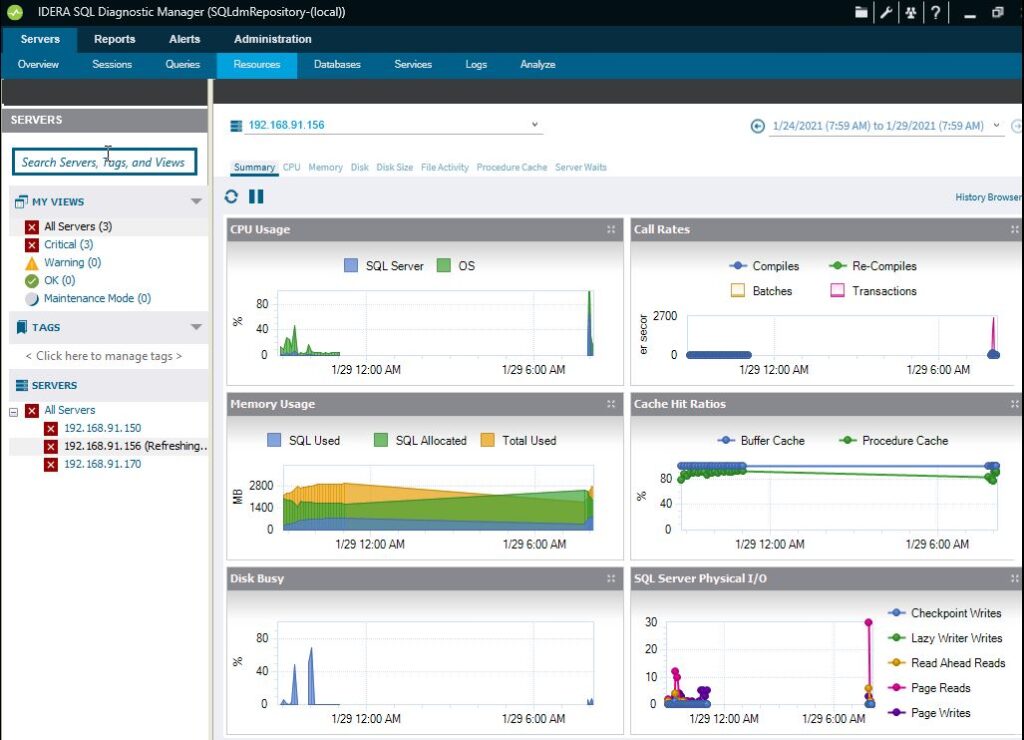The height and width of the screenshot is (740, 1024).
Task: Switch to the Logs sub-tab
Action: pyautogui.click(x=476, y=65)
